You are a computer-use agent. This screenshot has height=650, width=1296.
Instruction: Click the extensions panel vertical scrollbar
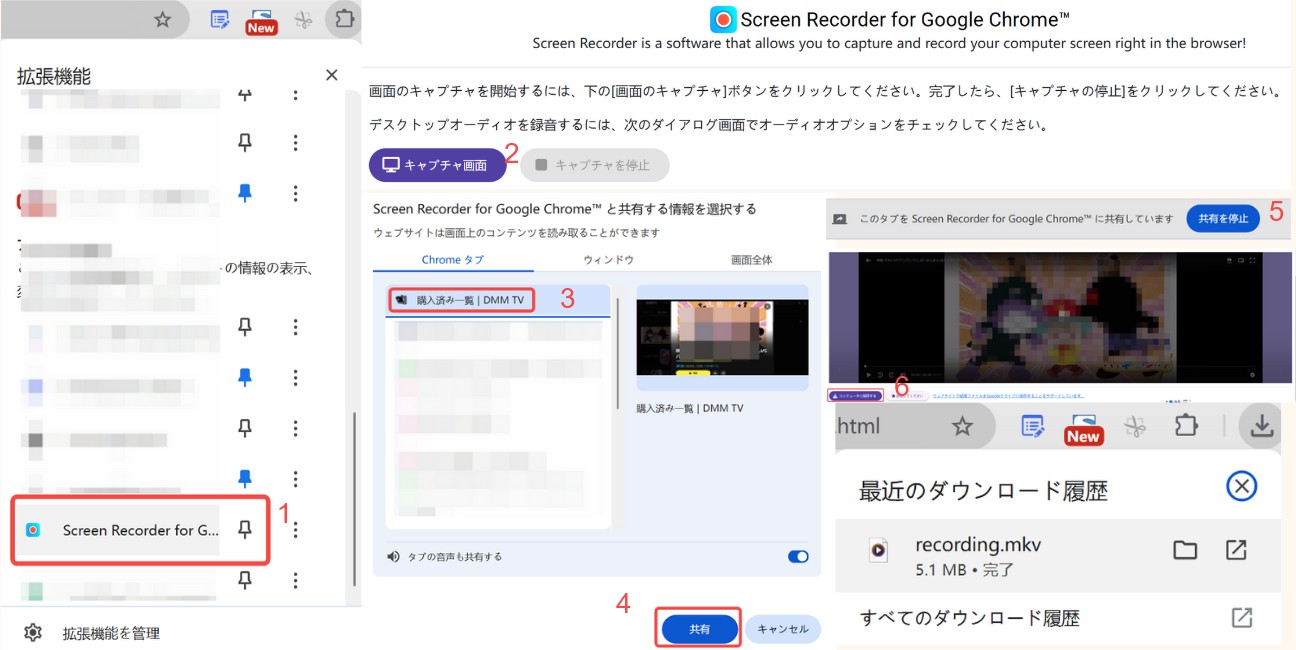tap(352, 497)
